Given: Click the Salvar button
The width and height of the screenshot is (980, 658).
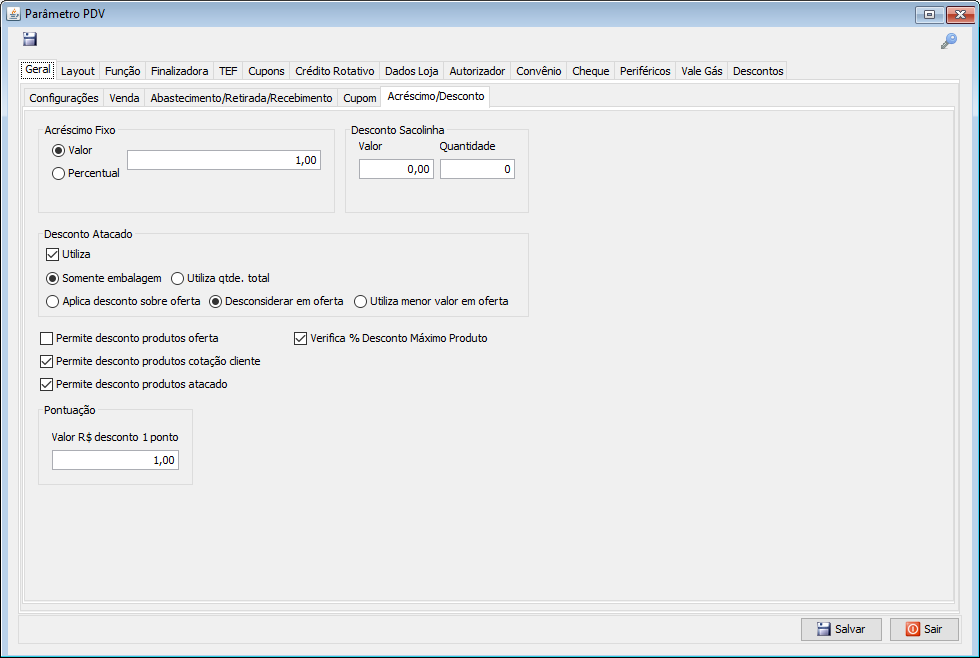Looking at the screenshot, I should coord(840,629).
